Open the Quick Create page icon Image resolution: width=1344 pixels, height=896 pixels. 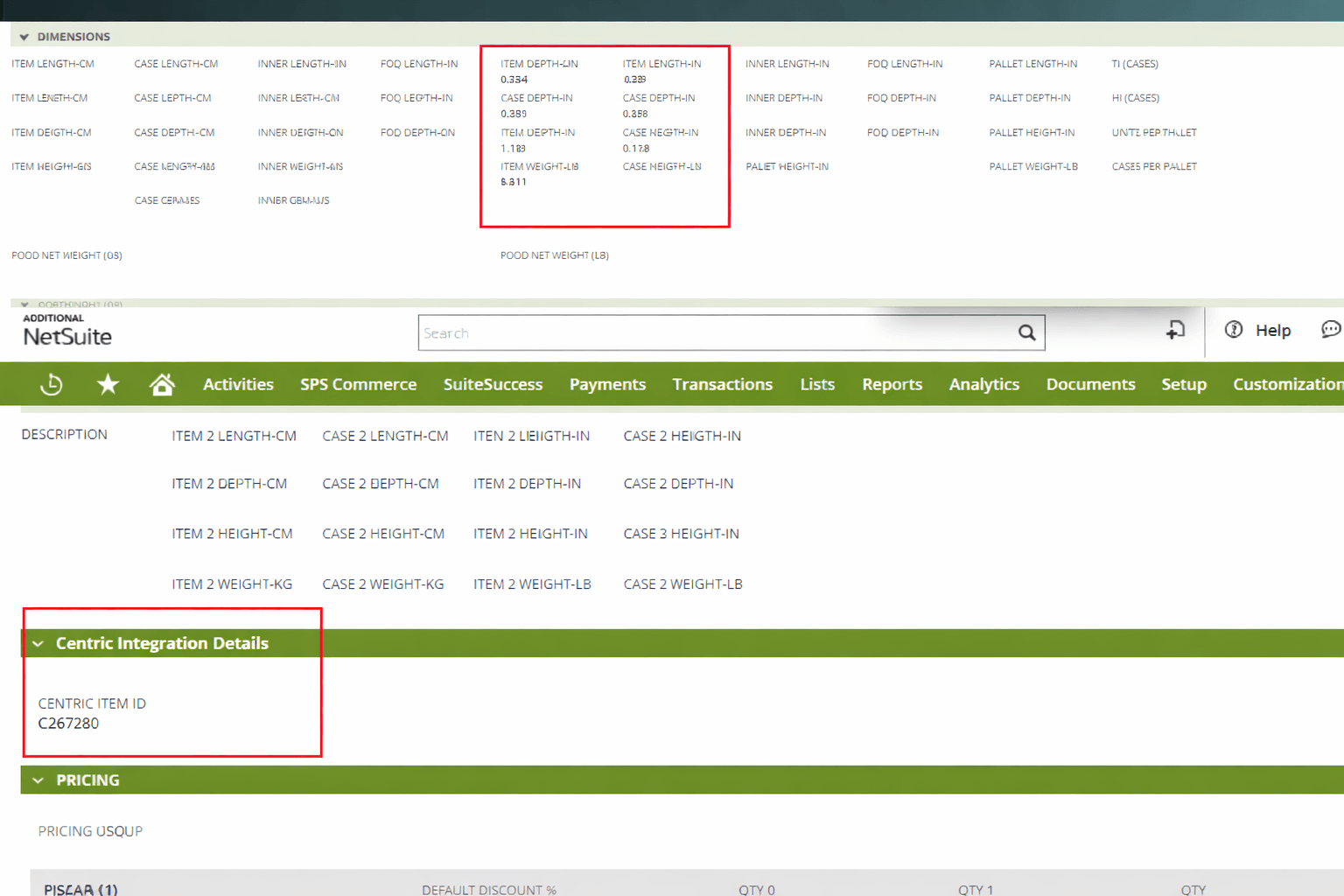pyautogui.click(x=1176, y=332)
